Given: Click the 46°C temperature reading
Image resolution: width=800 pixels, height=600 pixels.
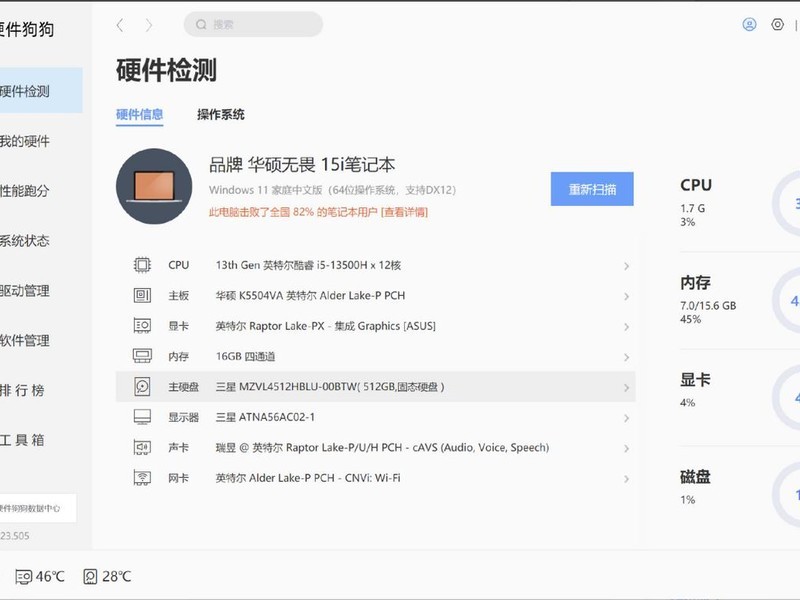Looking at the screenshot, I should click(50, 577).
